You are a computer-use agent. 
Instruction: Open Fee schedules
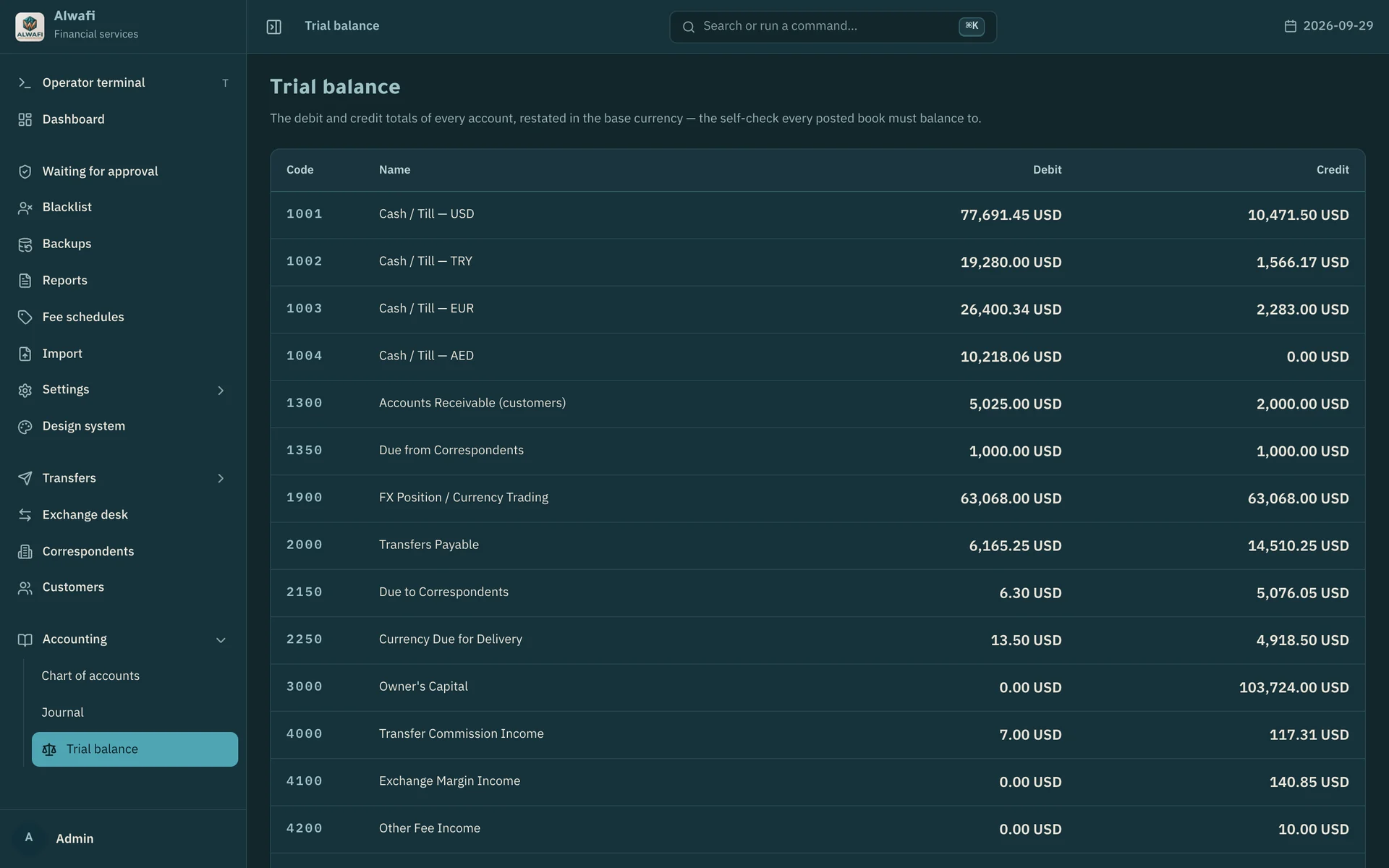coord(123,317)
